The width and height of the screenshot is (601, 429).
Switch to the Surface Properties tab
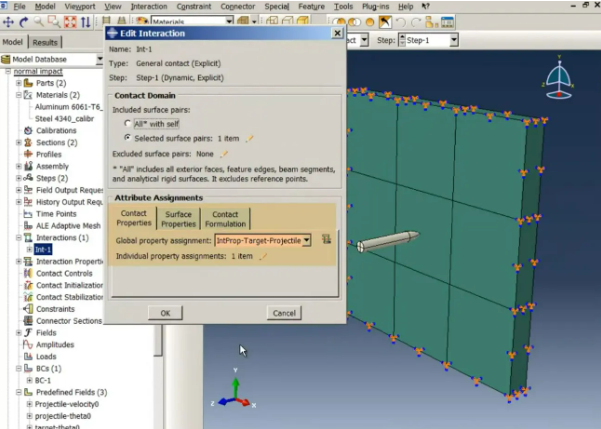pos(179,219)
